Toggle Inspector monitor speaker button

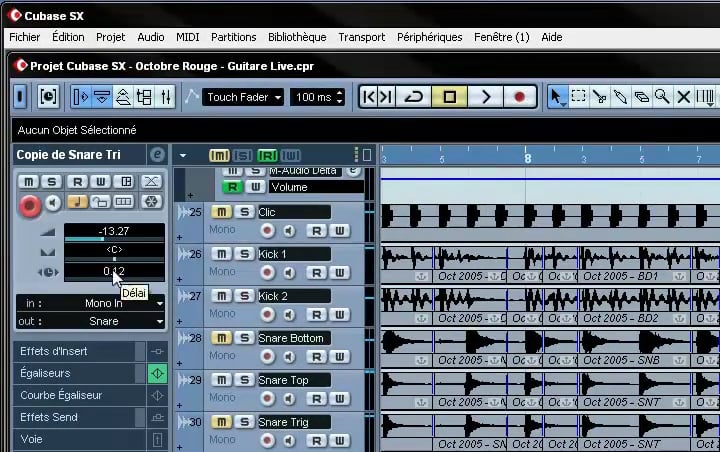(x=53, y=203)
